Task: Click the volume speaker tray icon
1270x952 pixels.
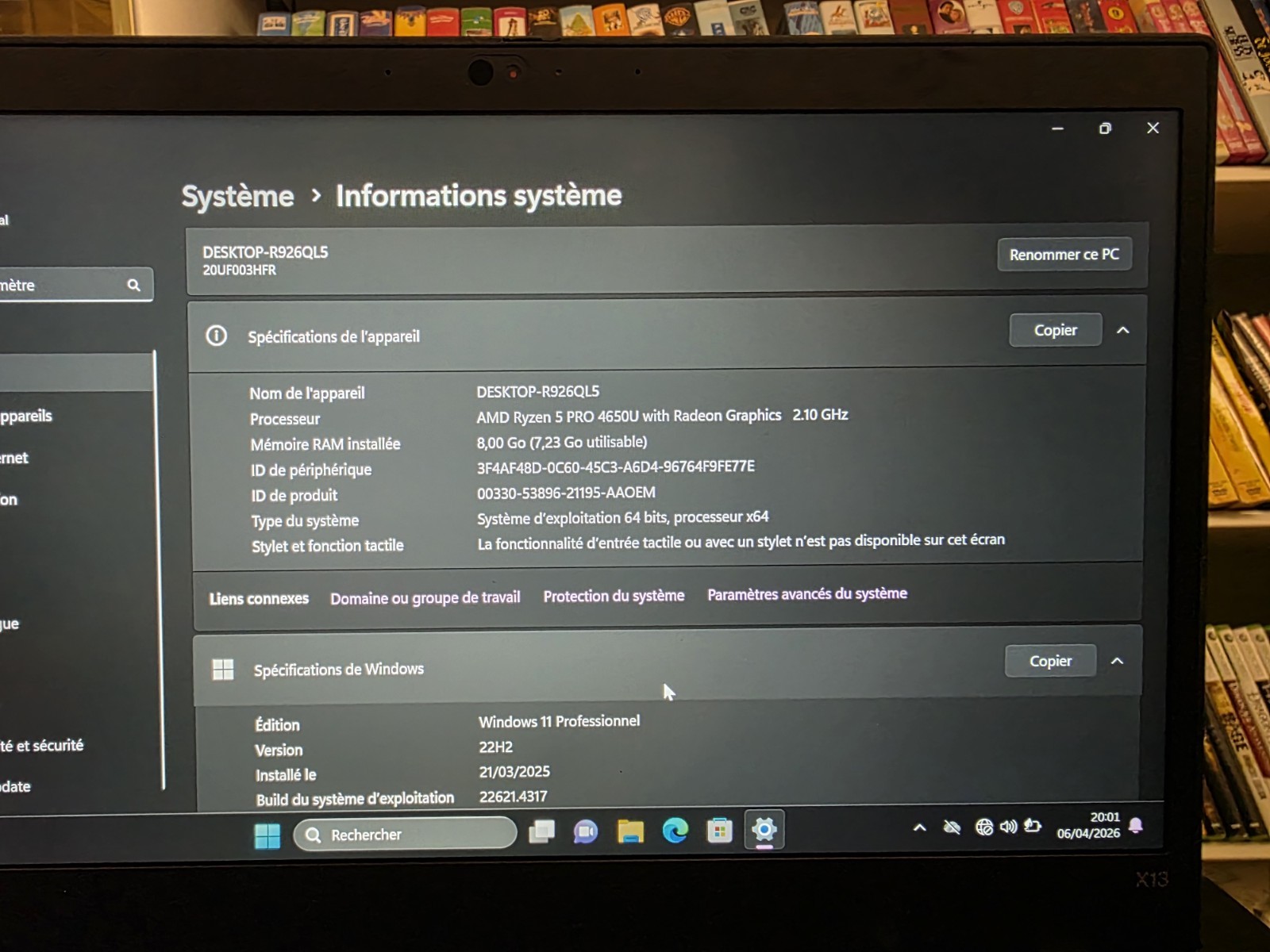Action: click(1008, 827)
